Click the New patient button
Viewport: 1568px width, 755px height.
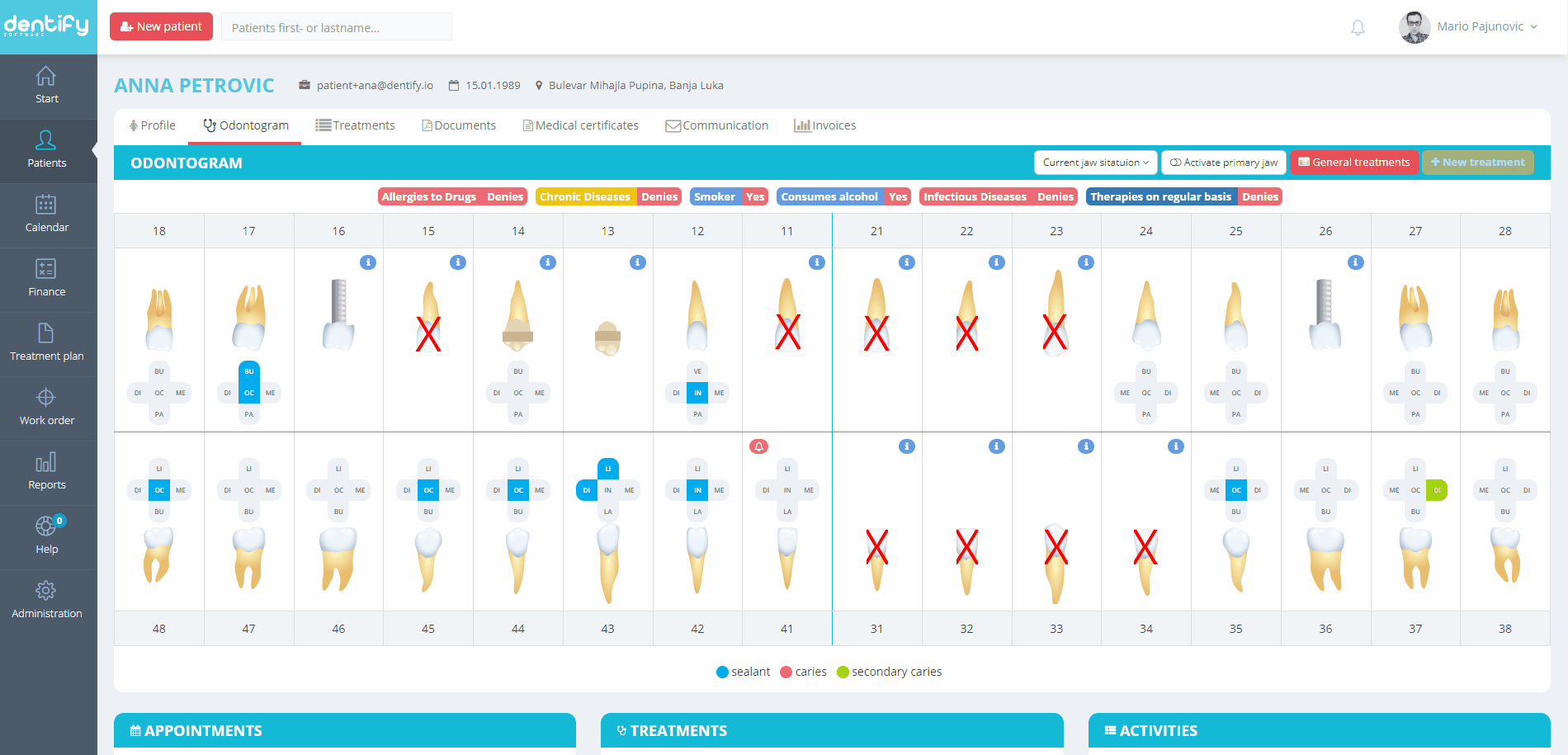pos(162,26)
